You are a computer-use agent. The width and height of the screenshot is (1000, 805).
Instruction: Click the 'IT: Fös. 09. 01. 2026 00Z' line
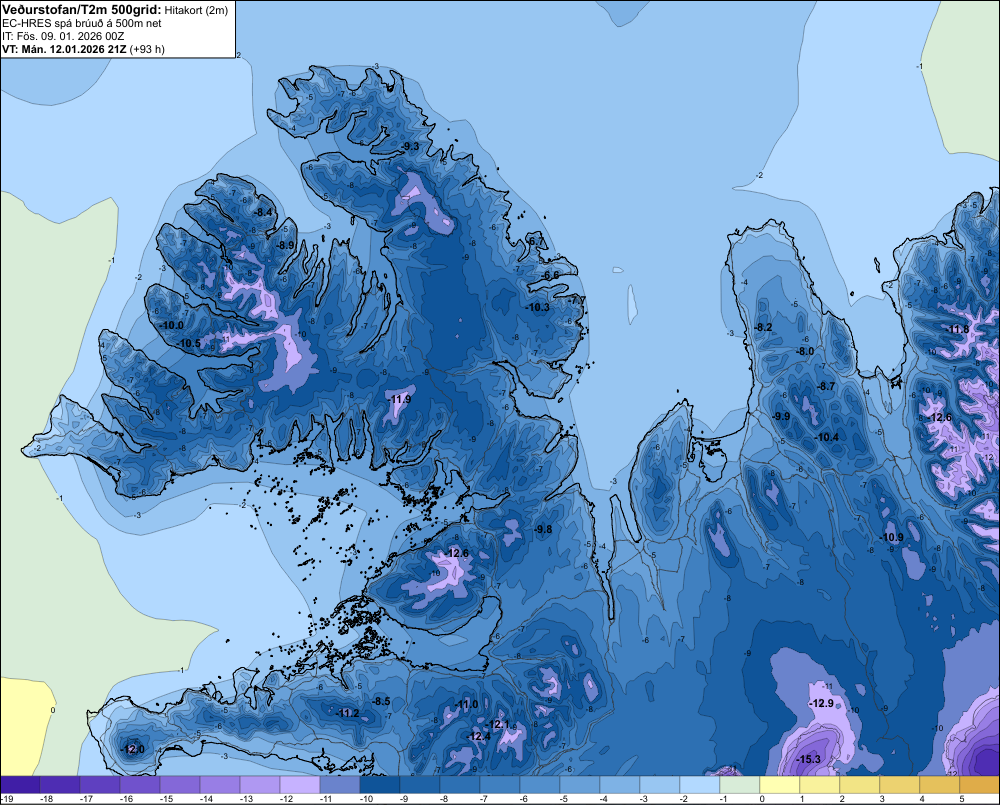click(x=63, y=36)
